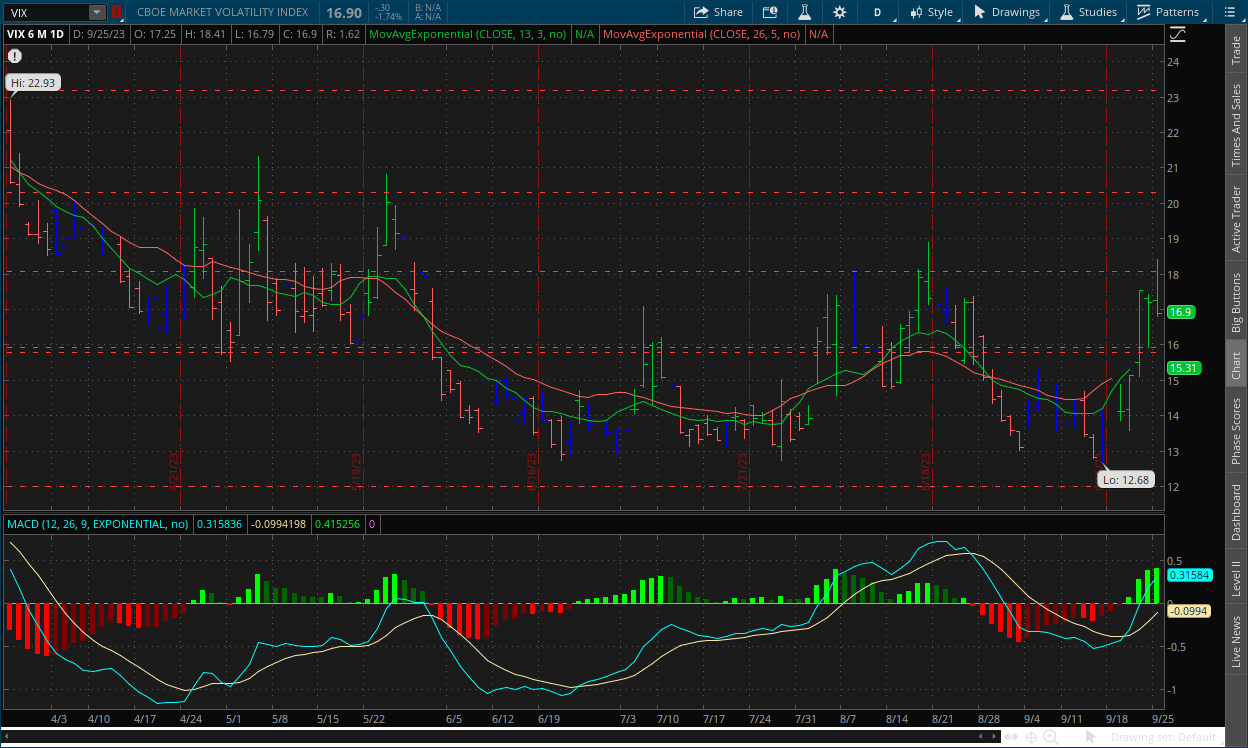Screen dimensions: 1248x748
Task: Click the 15.31 moving average axis tag
Action: [x=1183, y=368]
